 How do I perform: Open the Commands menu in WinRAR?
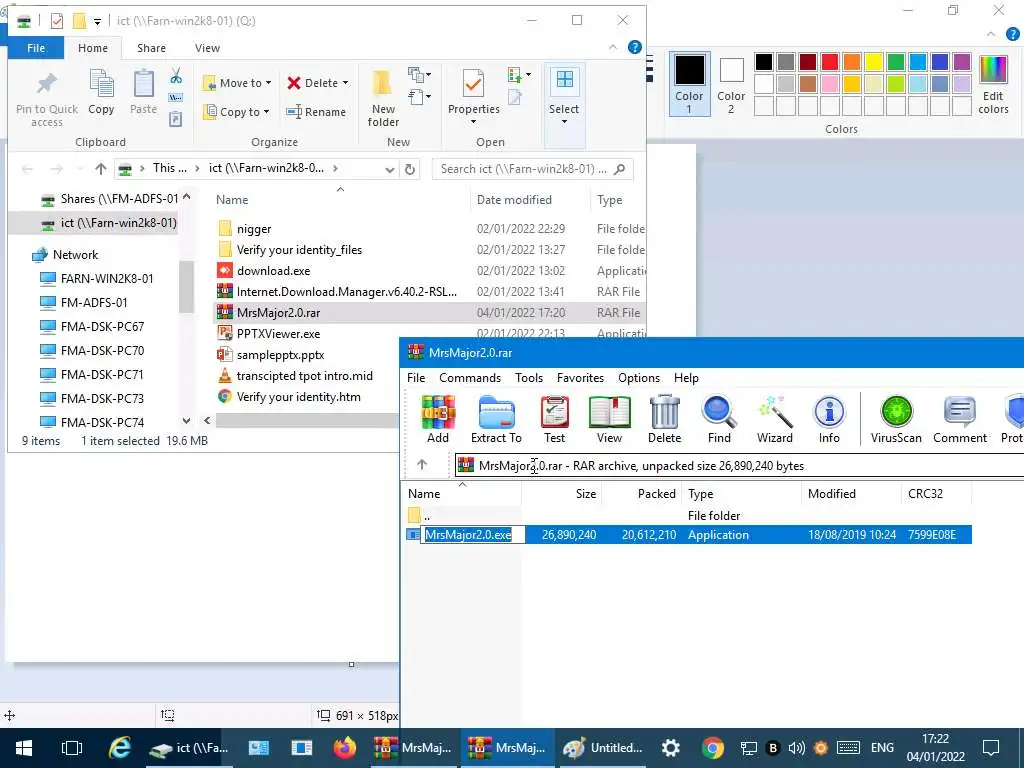470,377
